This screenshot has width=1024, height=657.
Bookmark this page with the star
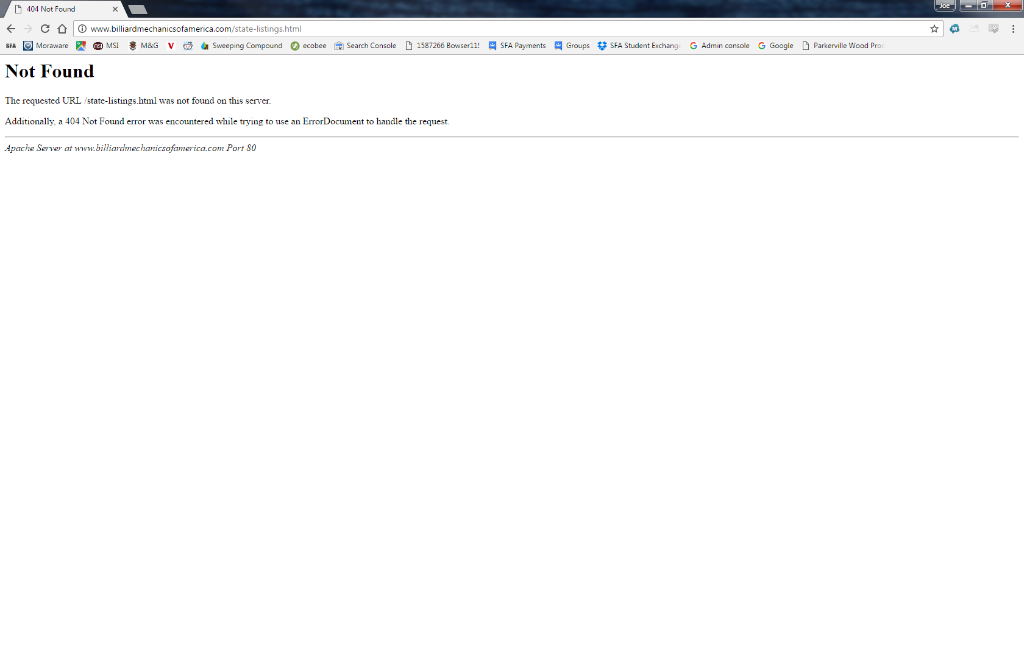[x=934, y=29]
